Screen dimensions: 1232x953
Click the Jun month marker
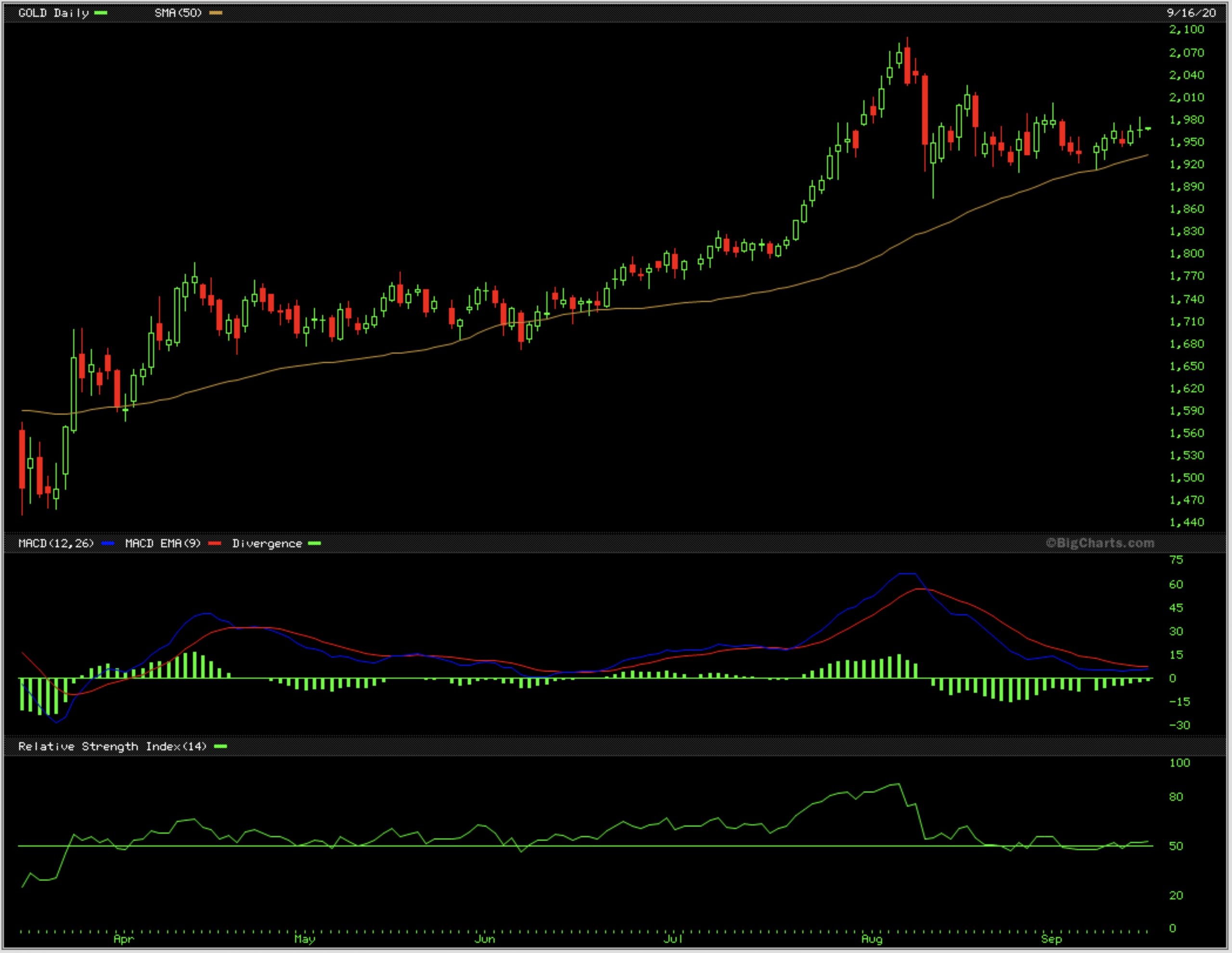(x=485, y=939)
